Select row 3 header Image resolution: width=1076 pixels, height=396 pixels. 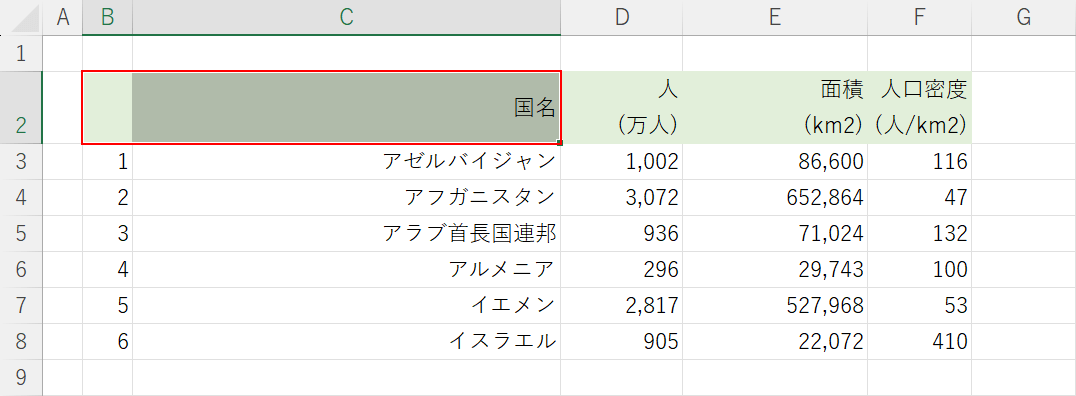pos(21,162)
